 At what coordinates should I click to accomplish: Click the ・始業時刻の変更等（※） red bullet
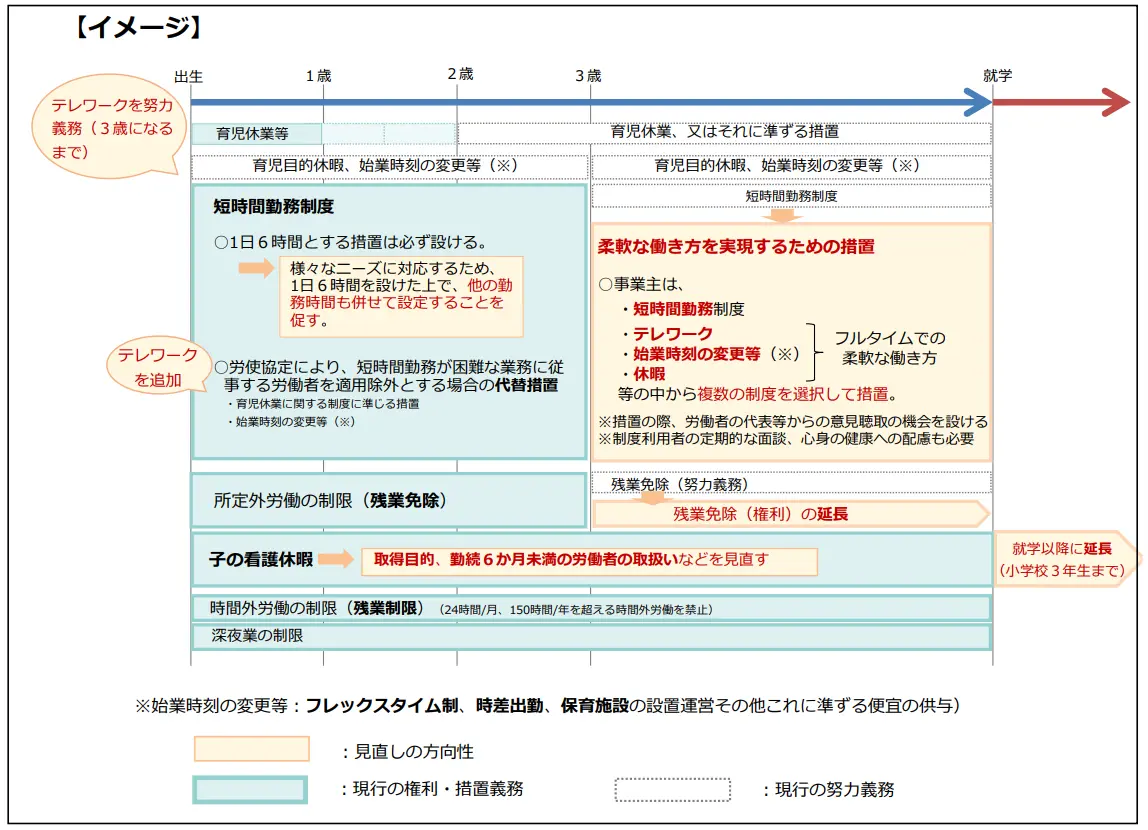pyautogui.click(x=710, y=354)
